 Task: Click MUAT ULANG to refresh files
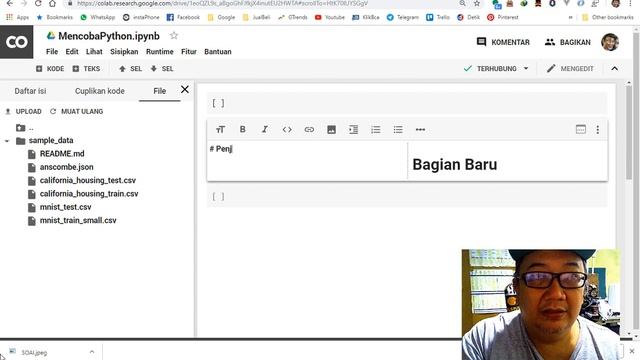[76, 111]
